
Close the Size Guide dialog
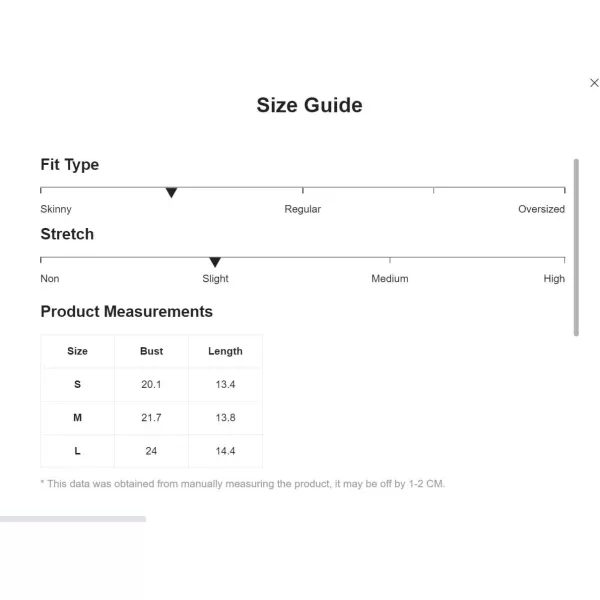click(594, 83)
